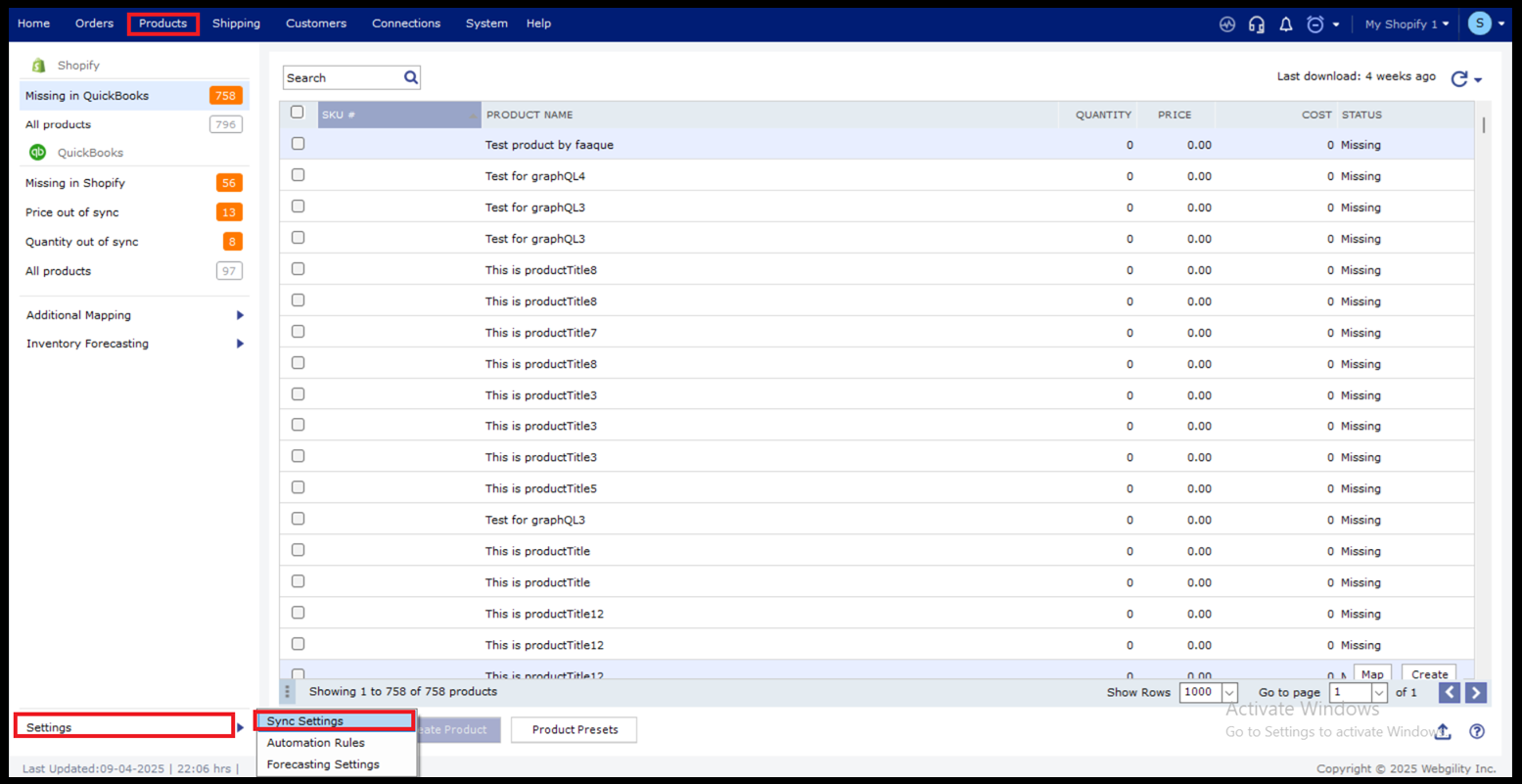Open the My Shopify 1 store dropdown
This screenshot has width=1522, height=784.
(1407, 24)
